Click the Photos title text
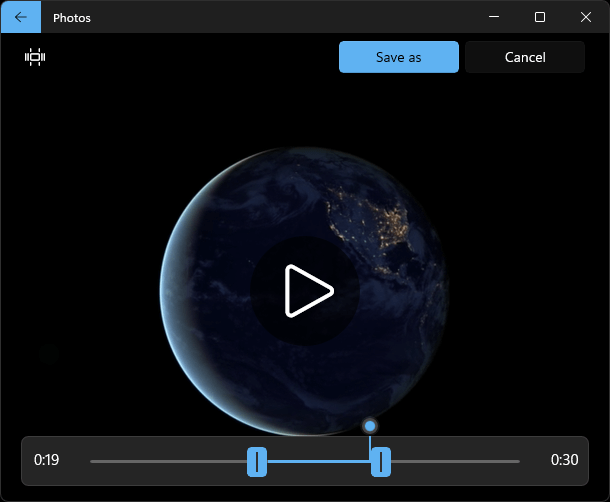This screenshot has width=610, height=502. [72, 18]
